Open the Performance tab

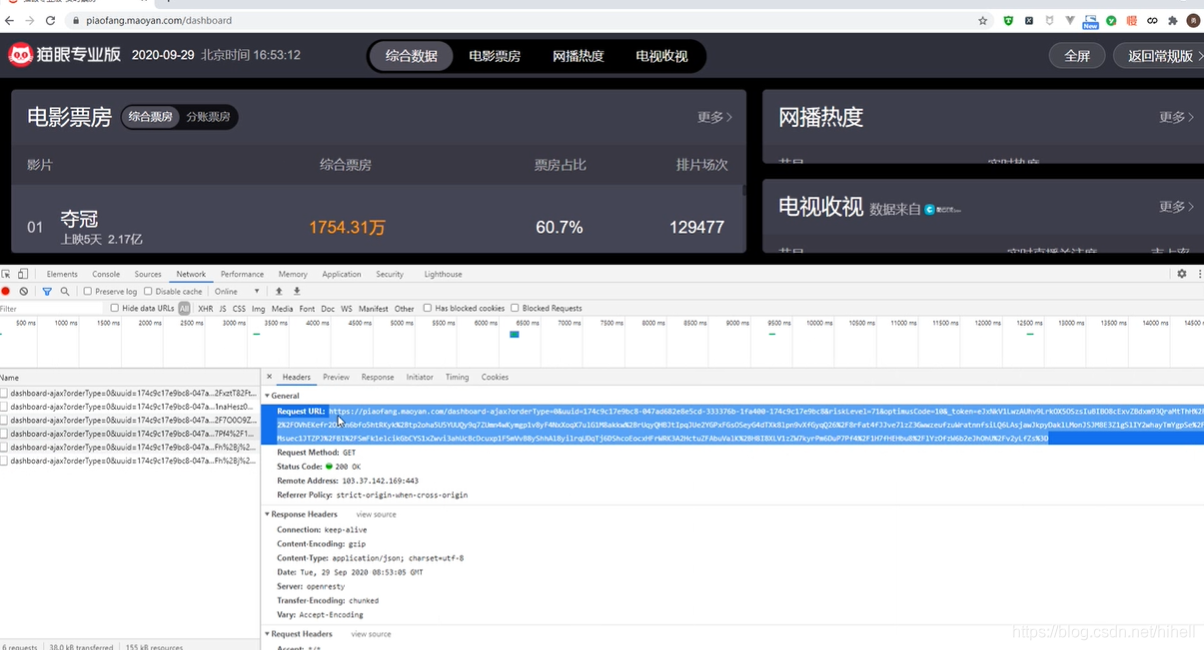(242, 274)
